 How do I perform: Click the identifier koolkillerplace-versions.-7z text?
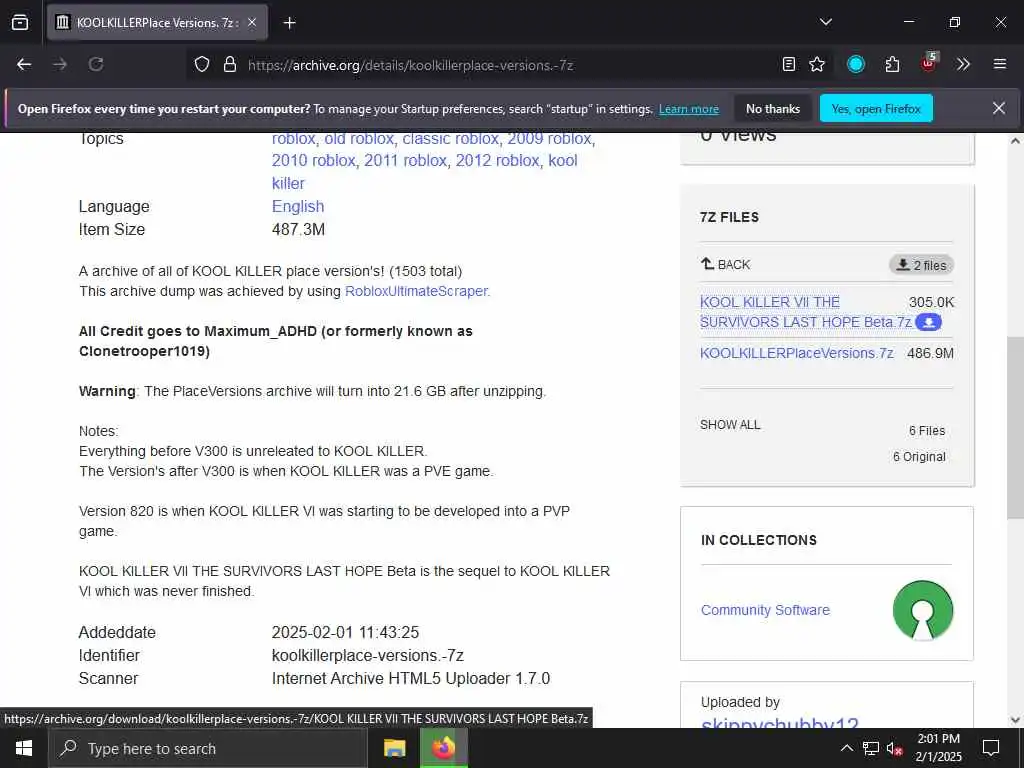tap(368, 656)
